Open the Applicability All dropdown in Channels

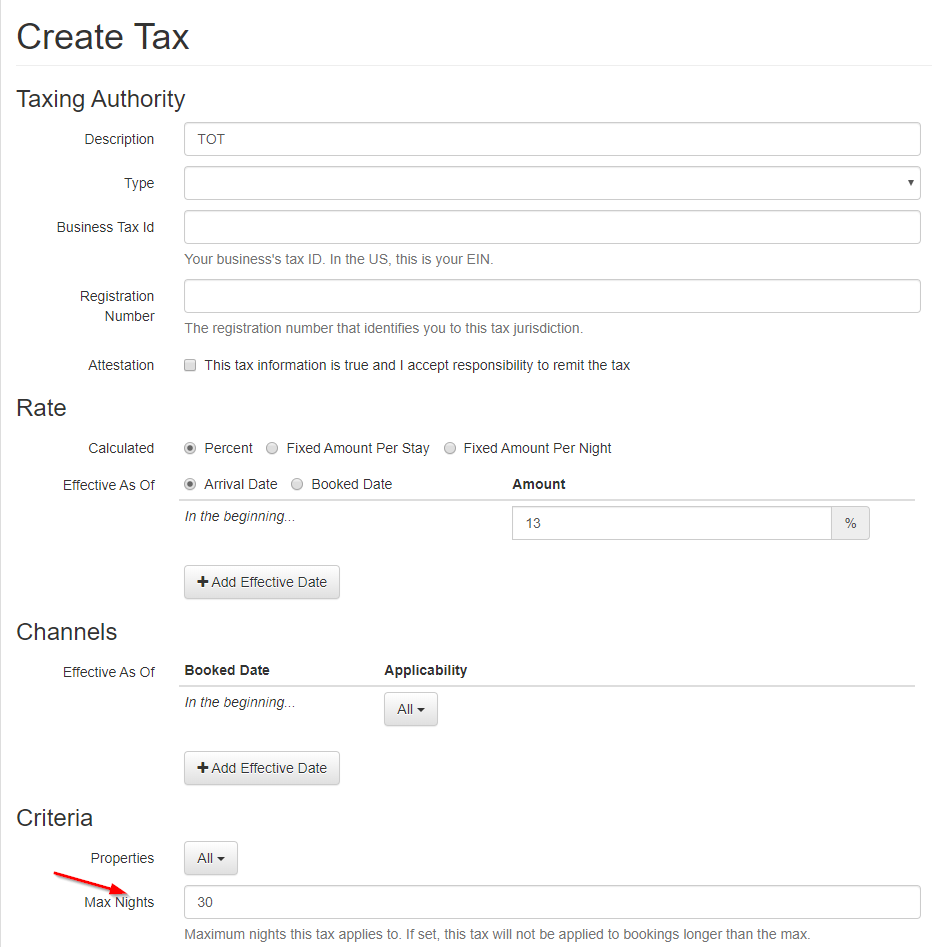point(411,709)
